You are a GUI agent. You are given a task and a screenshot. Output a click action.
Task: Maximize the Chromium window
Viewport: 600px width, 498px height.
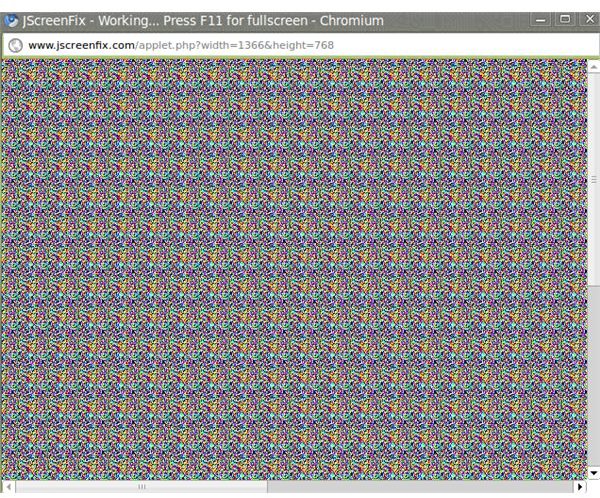click(x=565, y=19)
